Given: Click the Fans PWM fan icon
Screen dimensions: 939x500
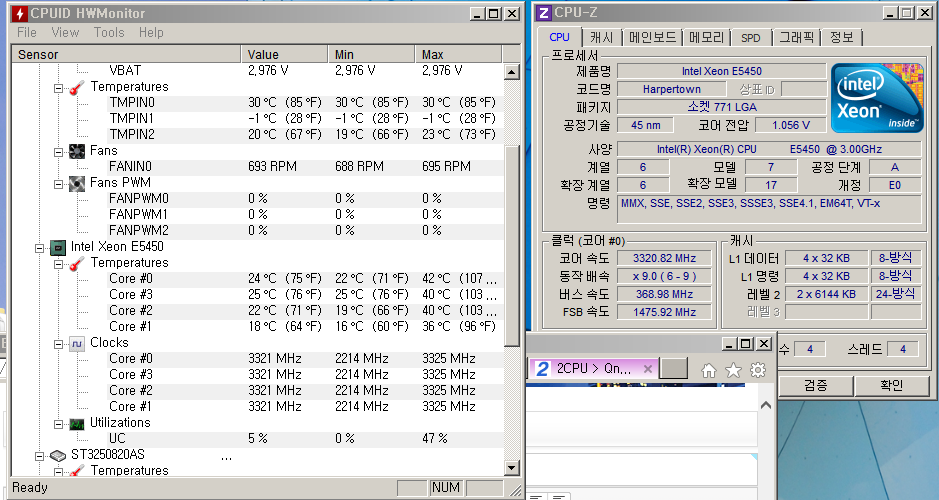Looking at the screenshot, I should point(77,183).
